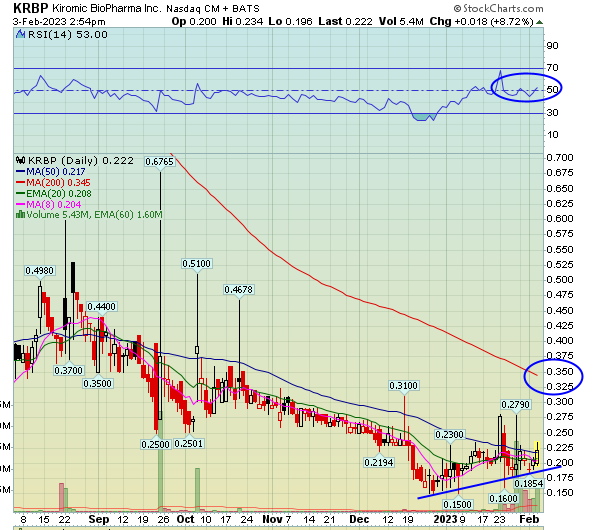Click the 10 level on the RSI axis
This screenshot has height=530, width=593.
pos(553,135)
